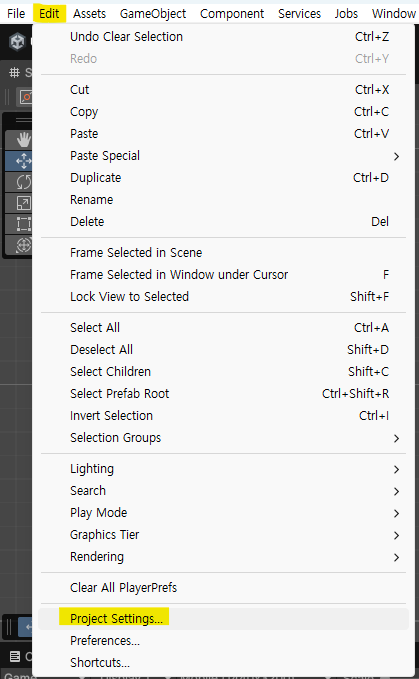Open the Graphics Tier submenu
Viewport: 419px width, 679px height.
pos(223,535)
